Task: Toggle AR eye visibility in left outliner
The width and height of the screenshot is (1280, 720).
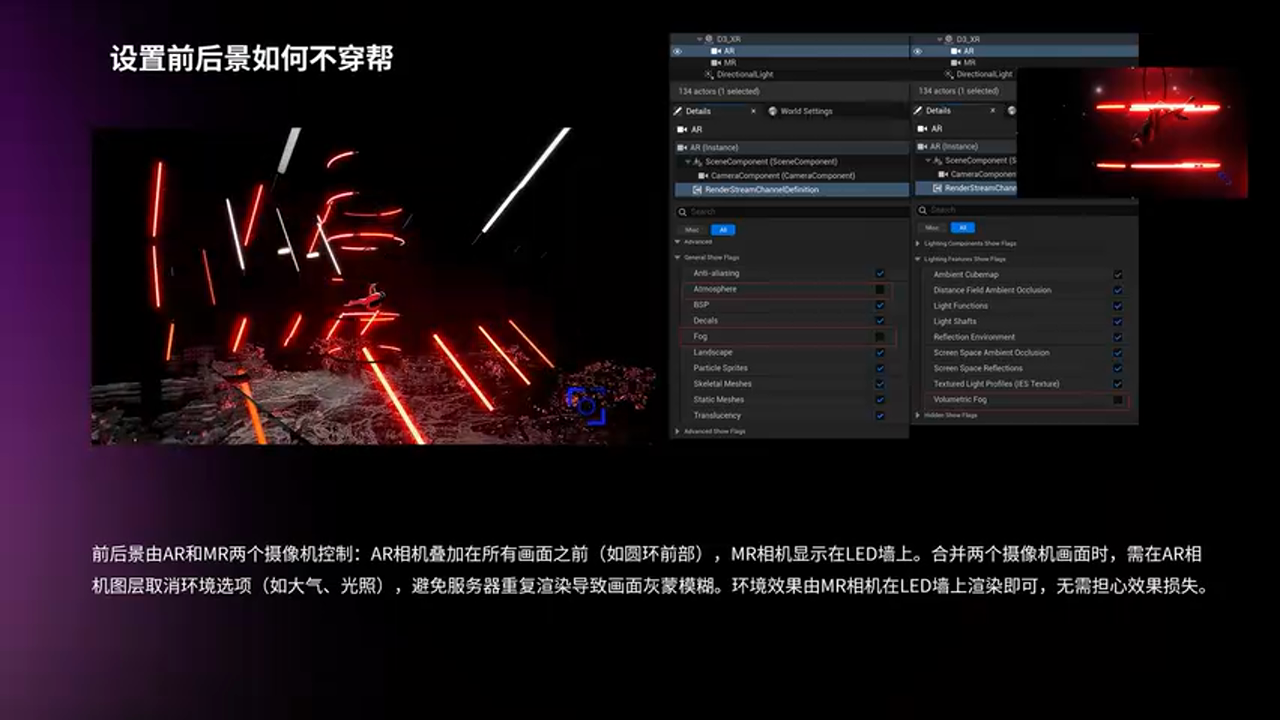Action: coord(677,50)
